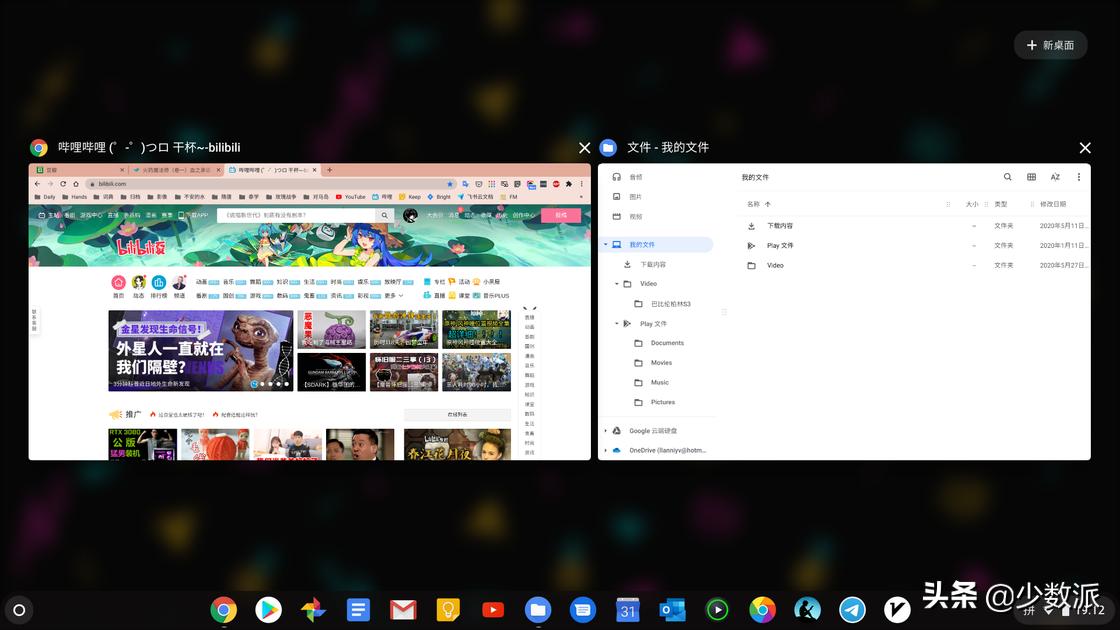The width and height of the screenshot is (1120, 630).
Task: Open Files app shelf icon
Action: pyautogui.click(x=538, y=610)
